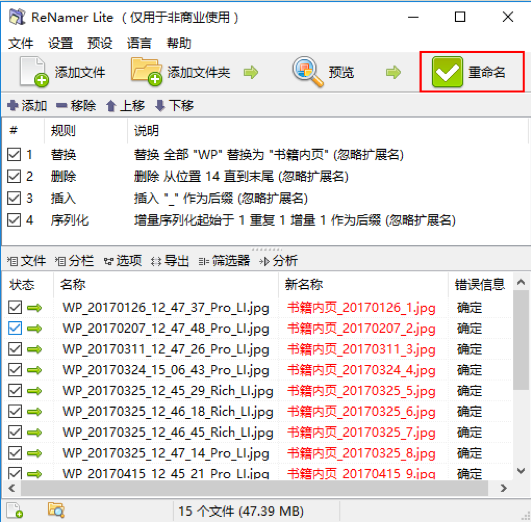
Task: Click the status bar folder-search icon
Action: coord(56,510)
